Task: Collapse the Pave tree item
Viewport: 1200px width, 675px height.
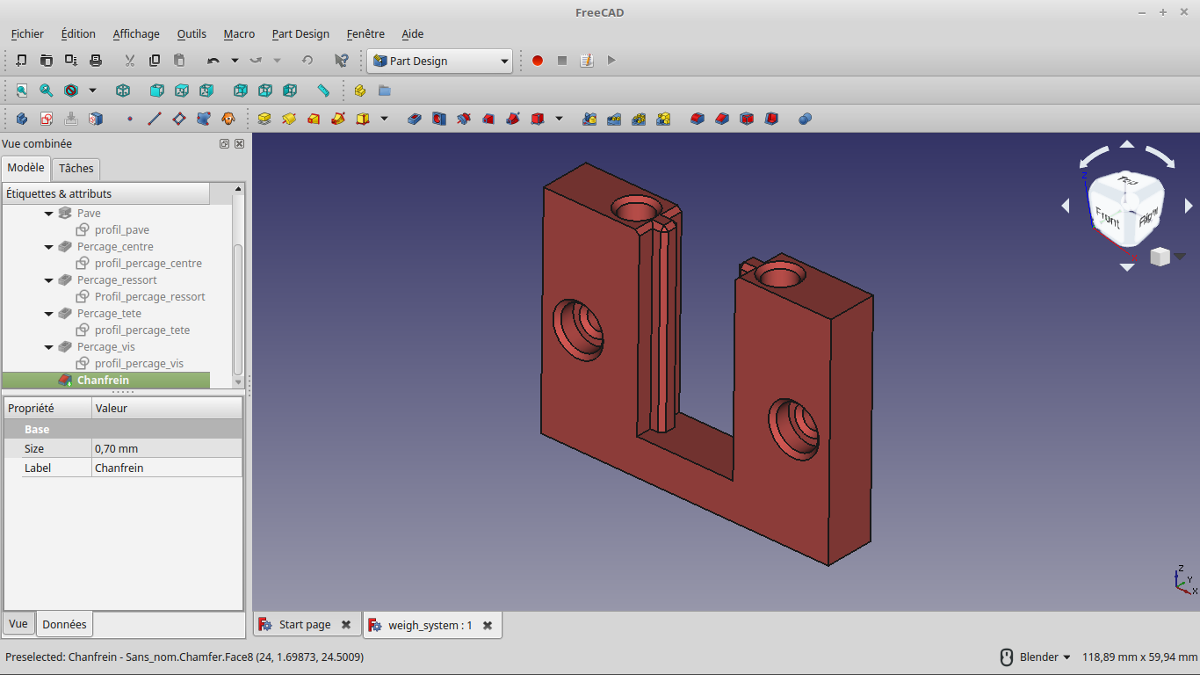Action: (49, 214)
